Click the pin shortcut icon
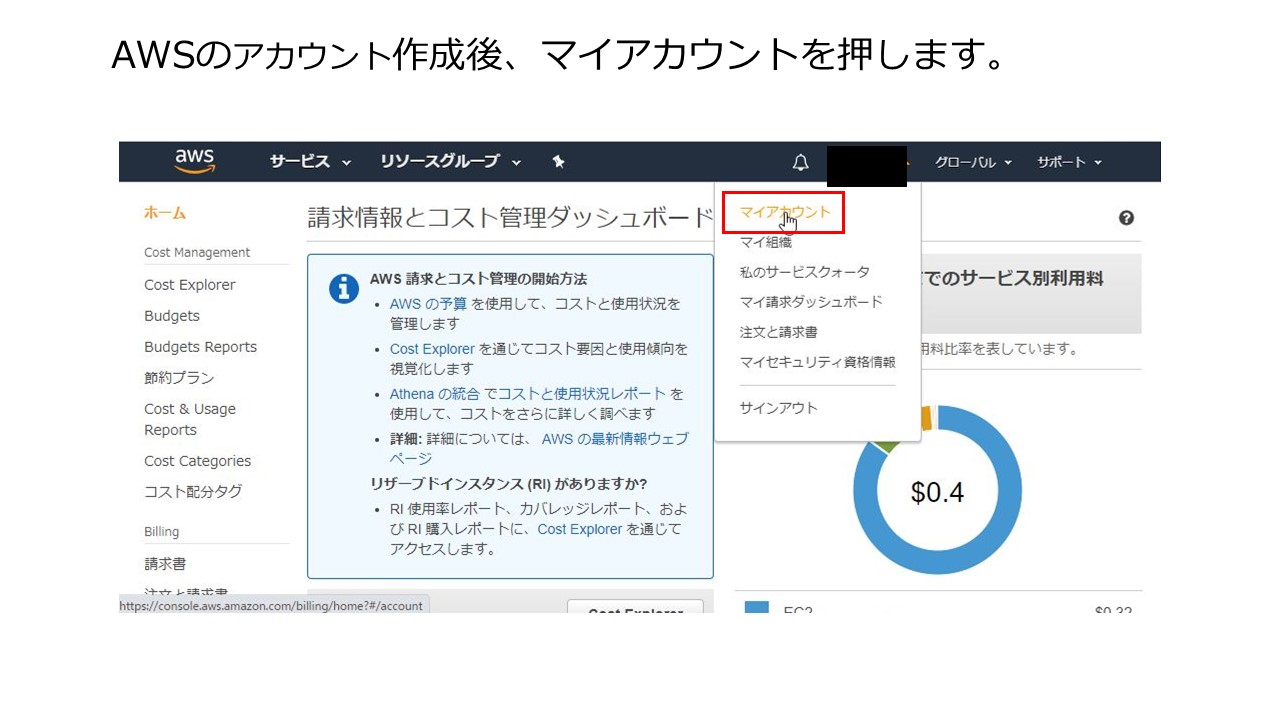 tap(559, 162)
